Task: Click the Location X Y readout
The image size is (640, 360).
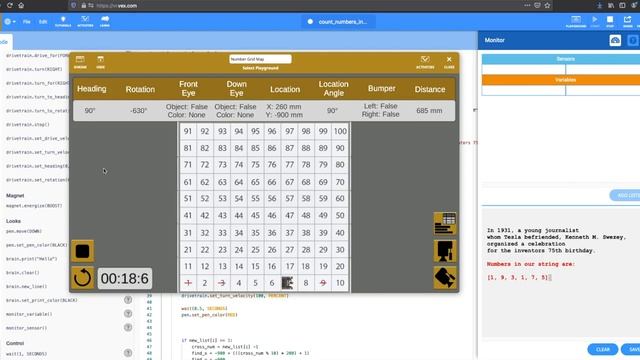Action: 284,111
